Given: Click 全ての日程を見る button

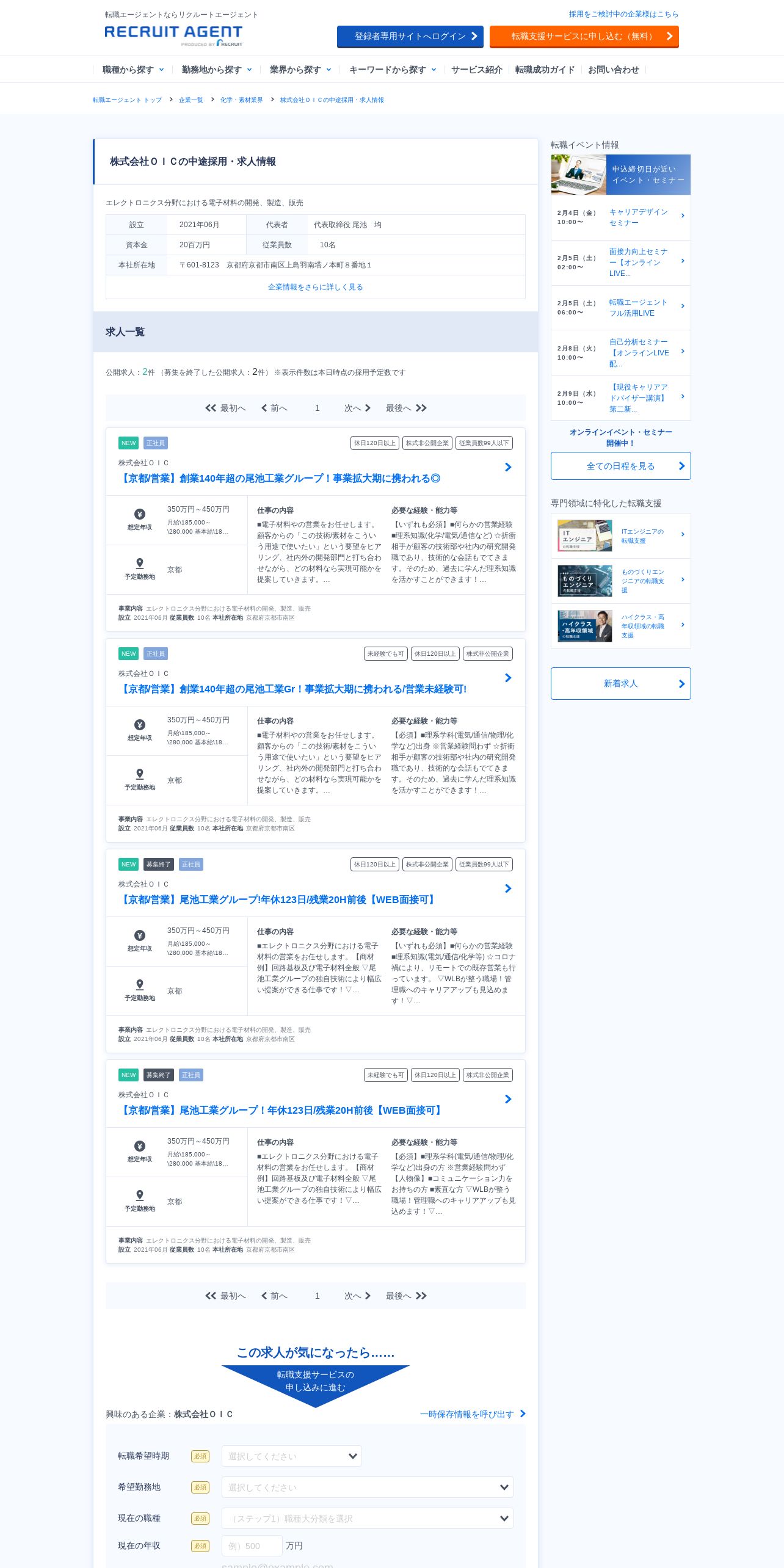Looking at the screenshot, I should (621, 466).
